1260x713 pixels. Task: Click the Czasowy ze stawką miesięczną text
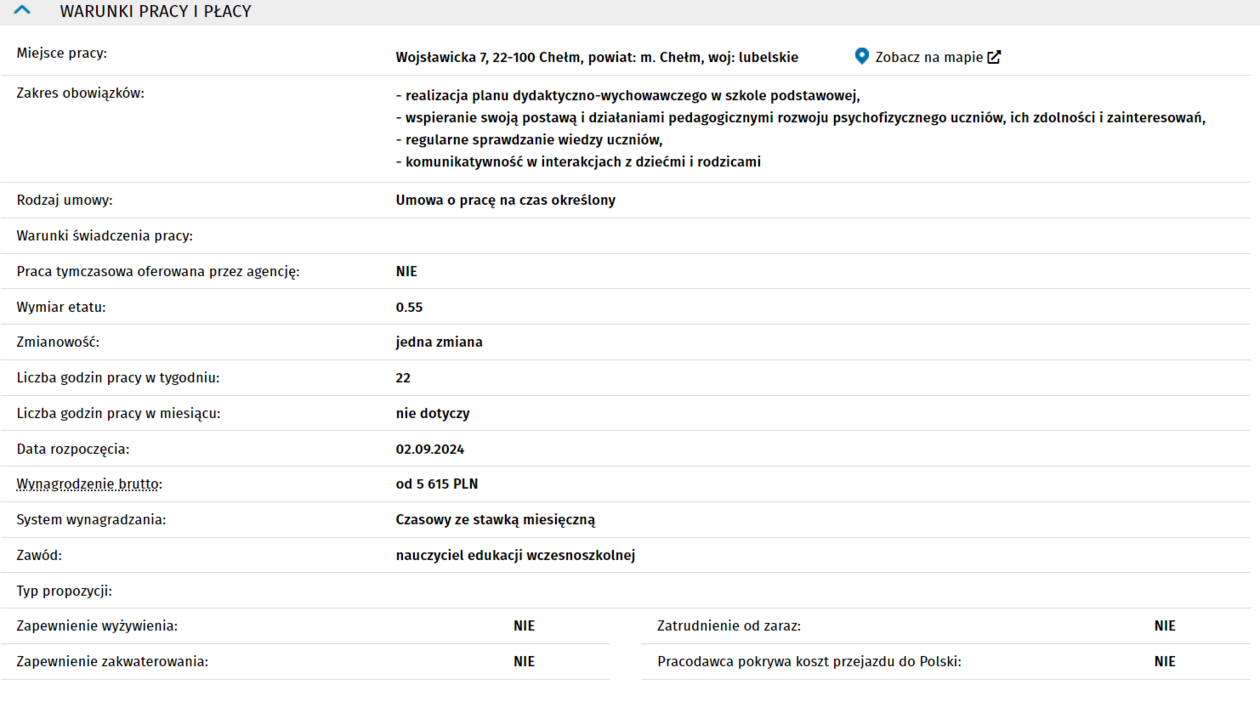[x=495, y=520]
